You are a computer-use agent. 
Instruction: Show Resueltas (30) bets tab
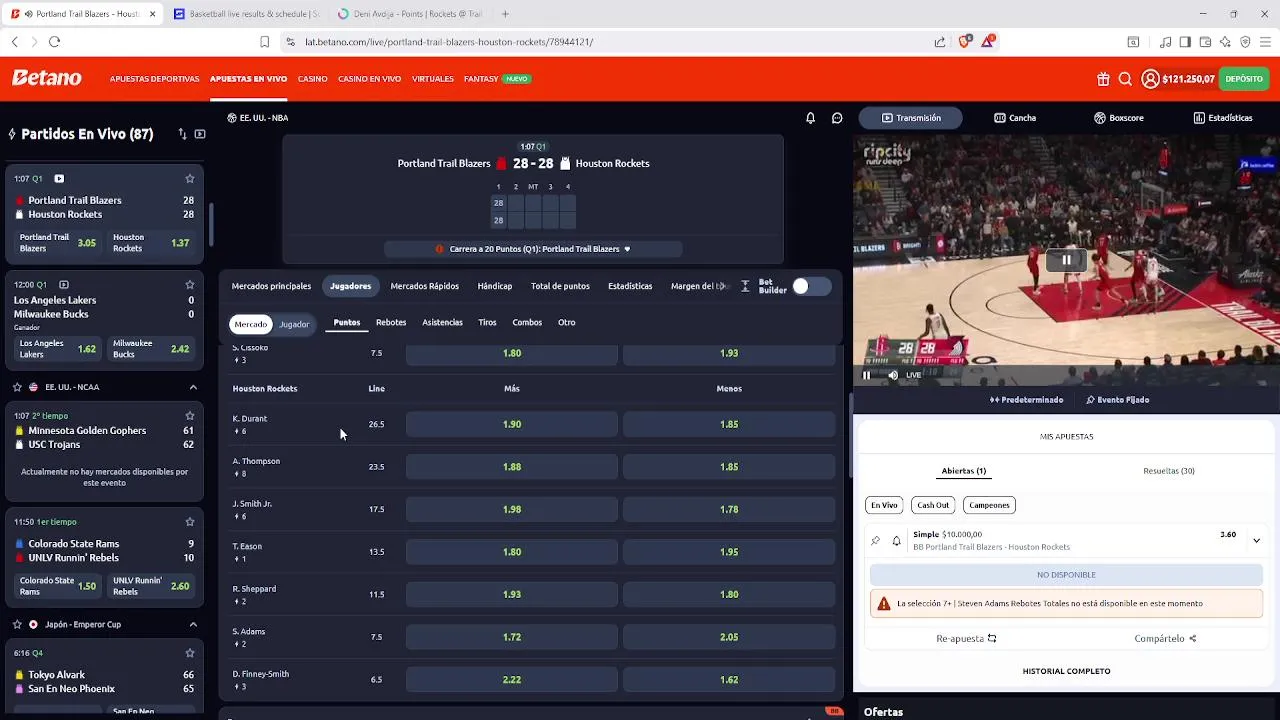1168,471
